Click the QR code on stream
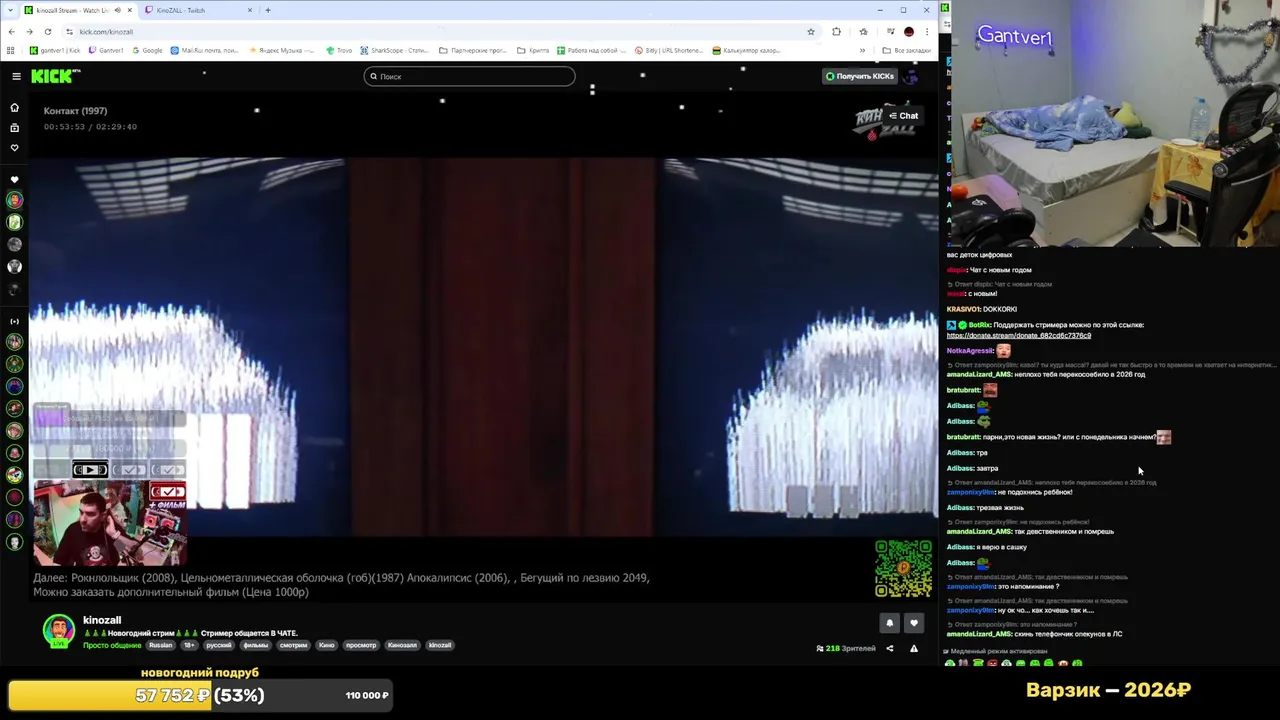 [903, 568]
